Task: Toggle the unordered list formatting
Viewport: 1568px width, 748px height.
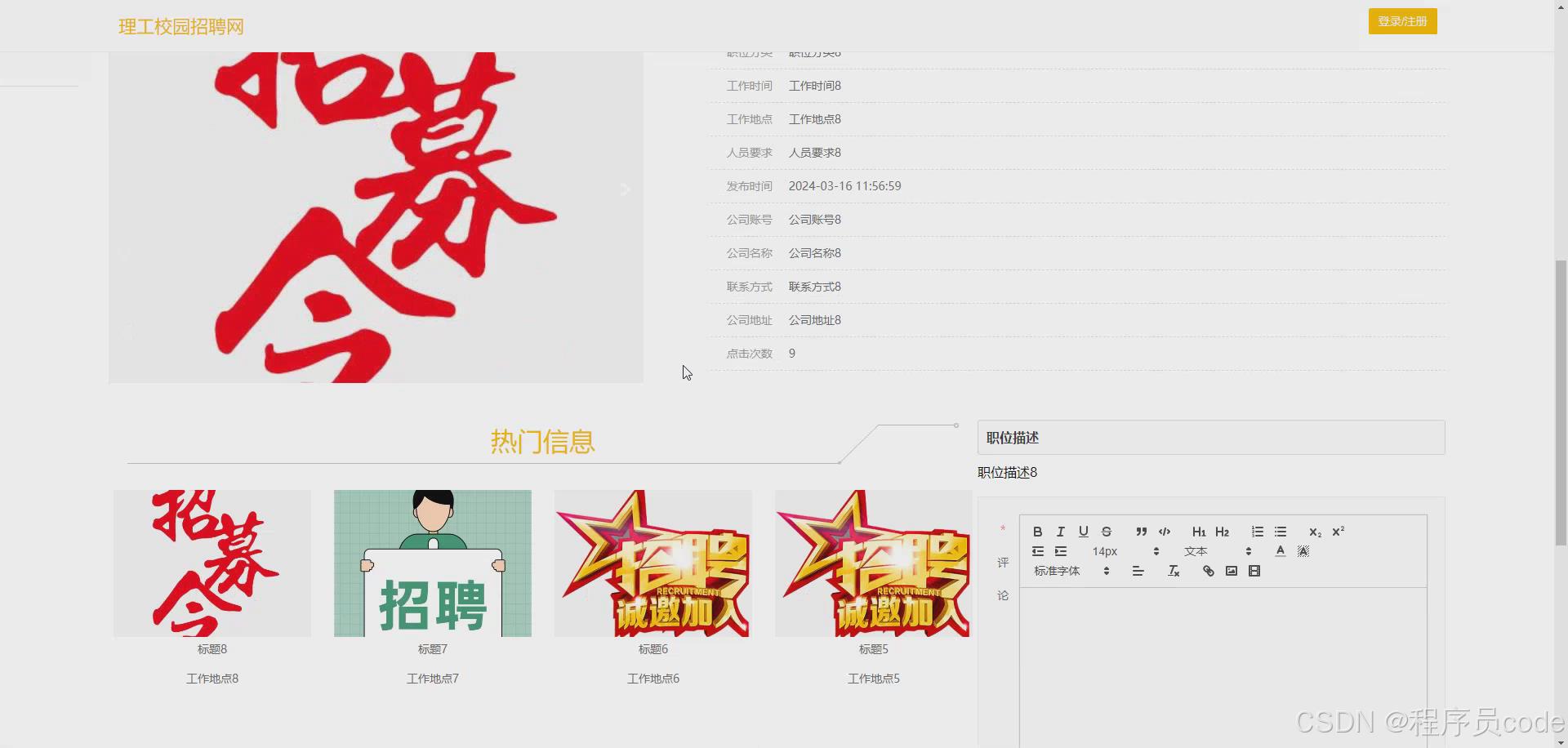Action: 1280,532
